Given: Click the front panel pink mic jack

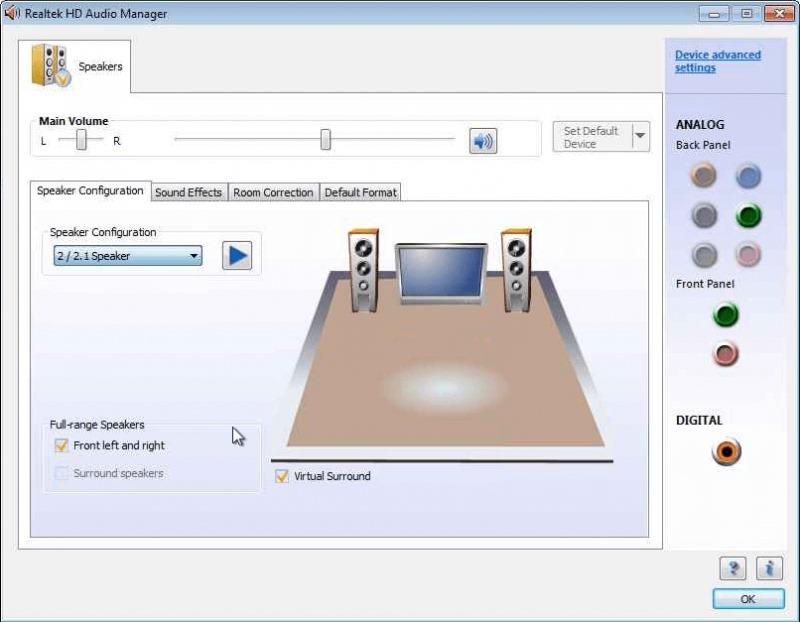Looking at the screenshot, I should click(x=725, y=353).
